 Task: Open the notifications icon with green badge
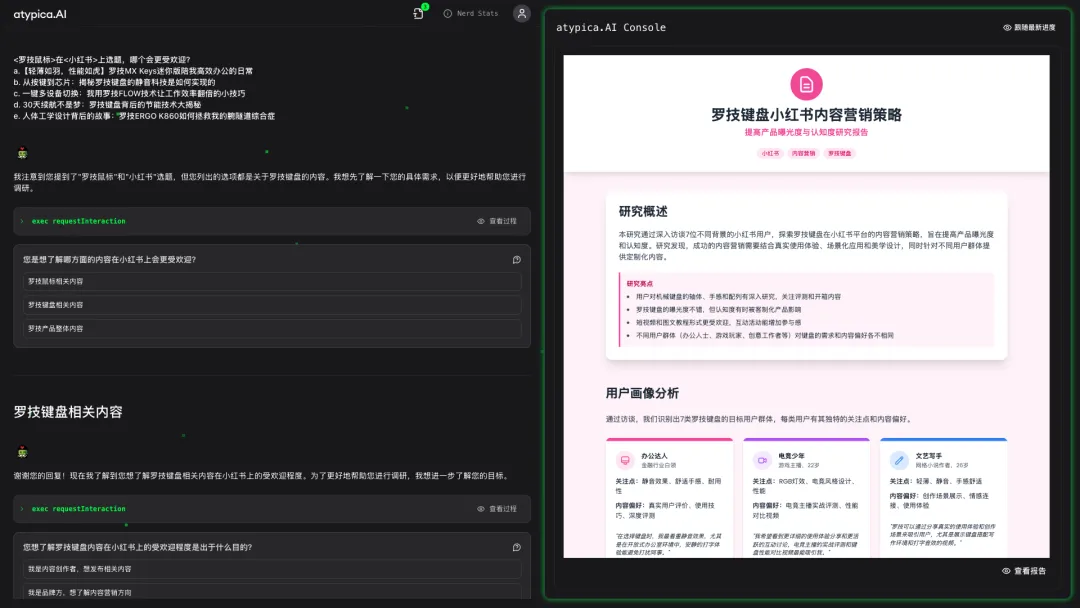(419, 13)
